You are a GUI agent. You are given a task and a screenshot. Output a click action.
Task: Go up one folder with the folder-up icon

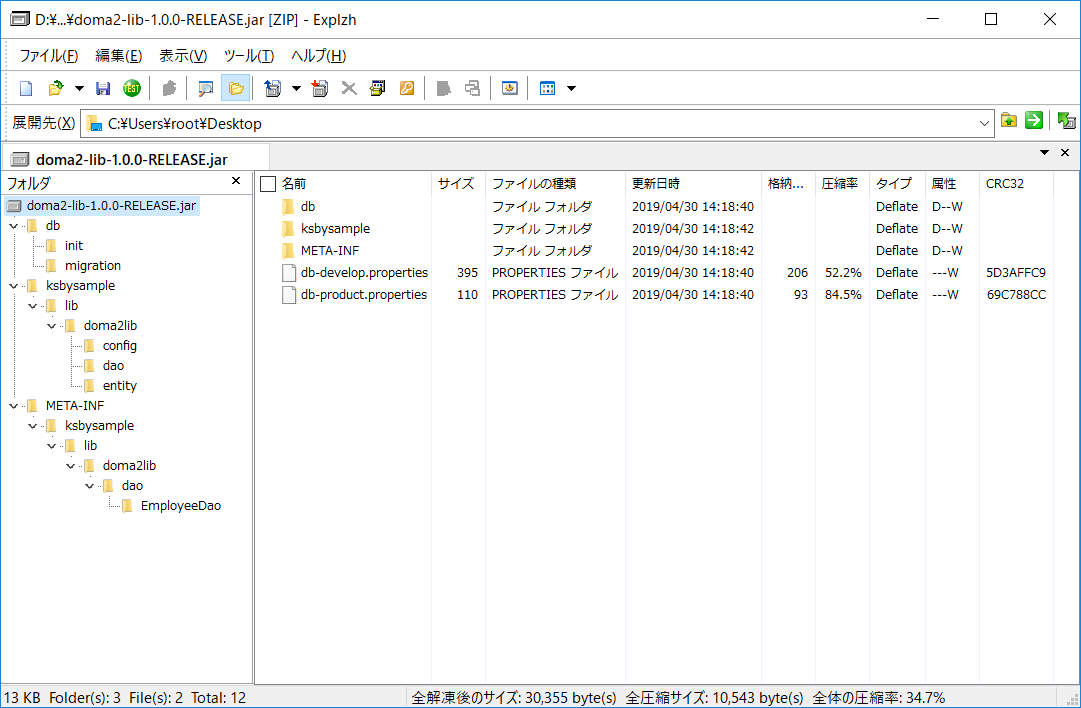(1009, 120)
